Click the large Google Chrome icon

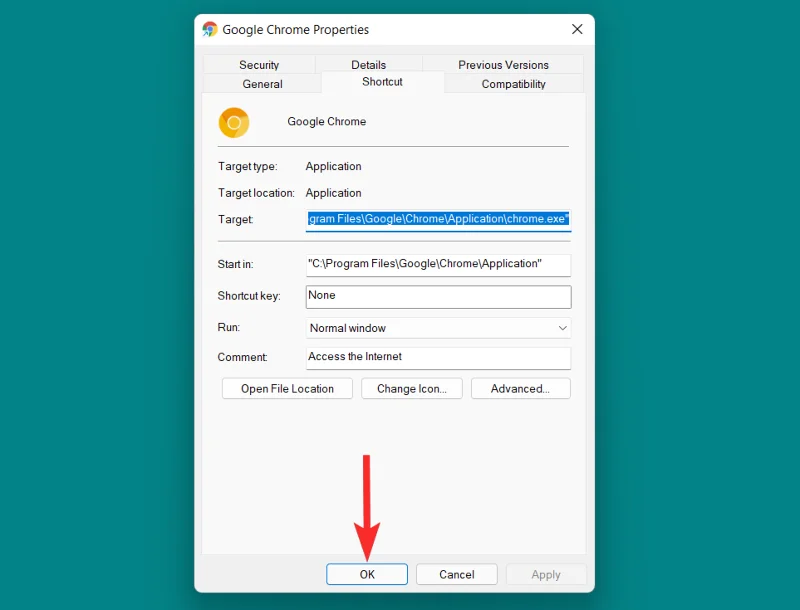tap(234, 123)
